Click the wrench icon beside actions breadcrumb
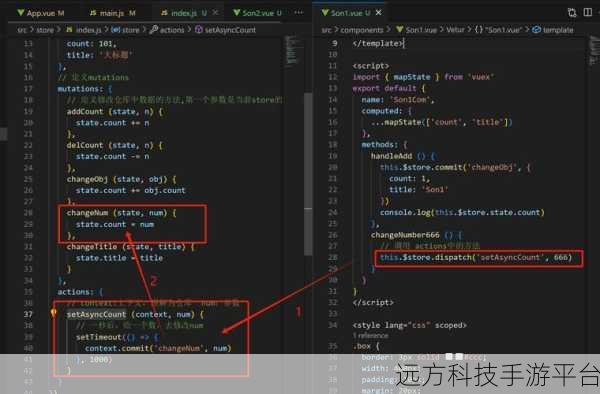This screenshot has width=600, height=394. (153, 29)
